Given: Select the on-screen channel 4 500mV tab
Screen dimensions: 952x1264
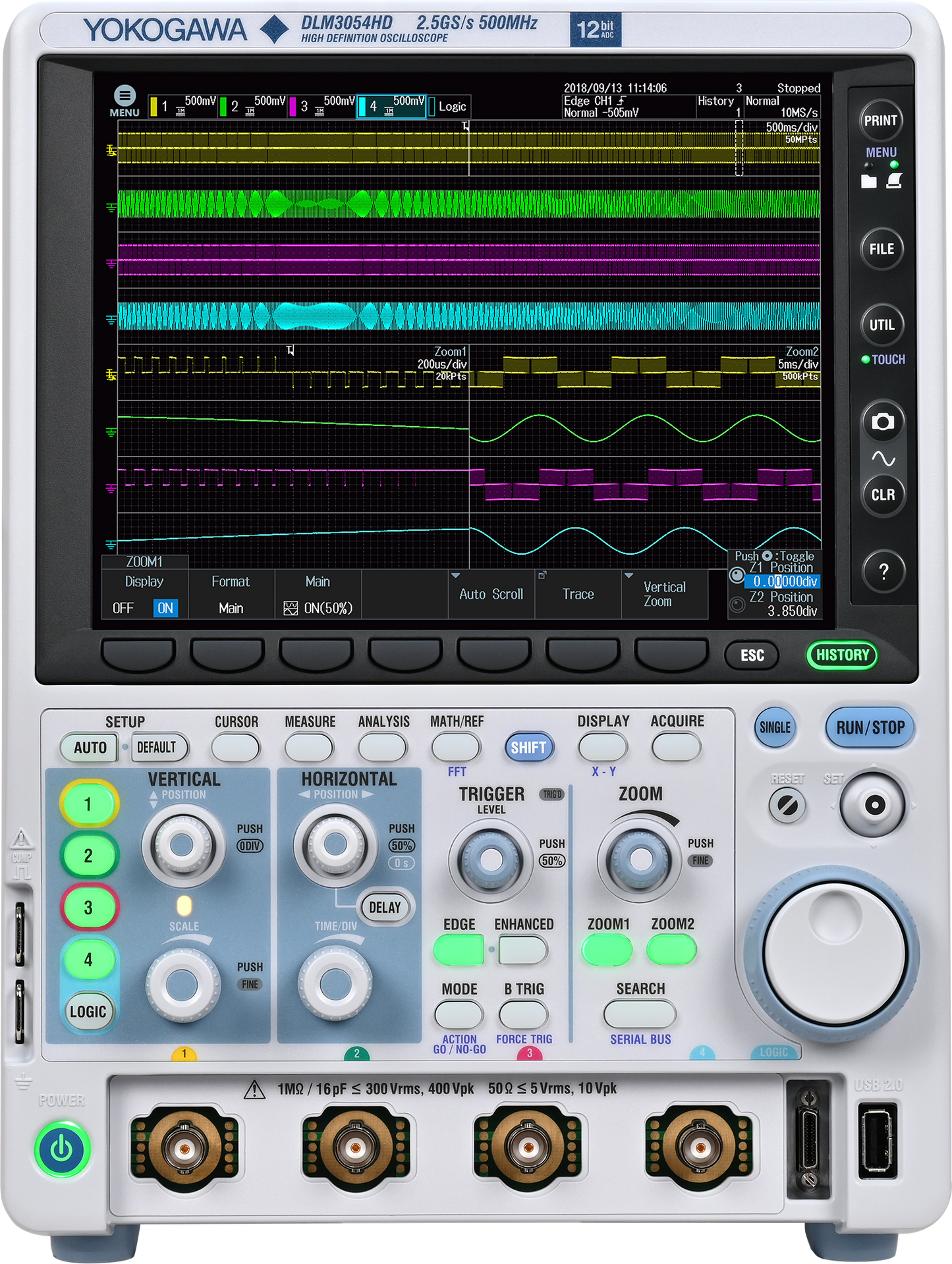Looking at the screenshot, I should click(392, 106).
